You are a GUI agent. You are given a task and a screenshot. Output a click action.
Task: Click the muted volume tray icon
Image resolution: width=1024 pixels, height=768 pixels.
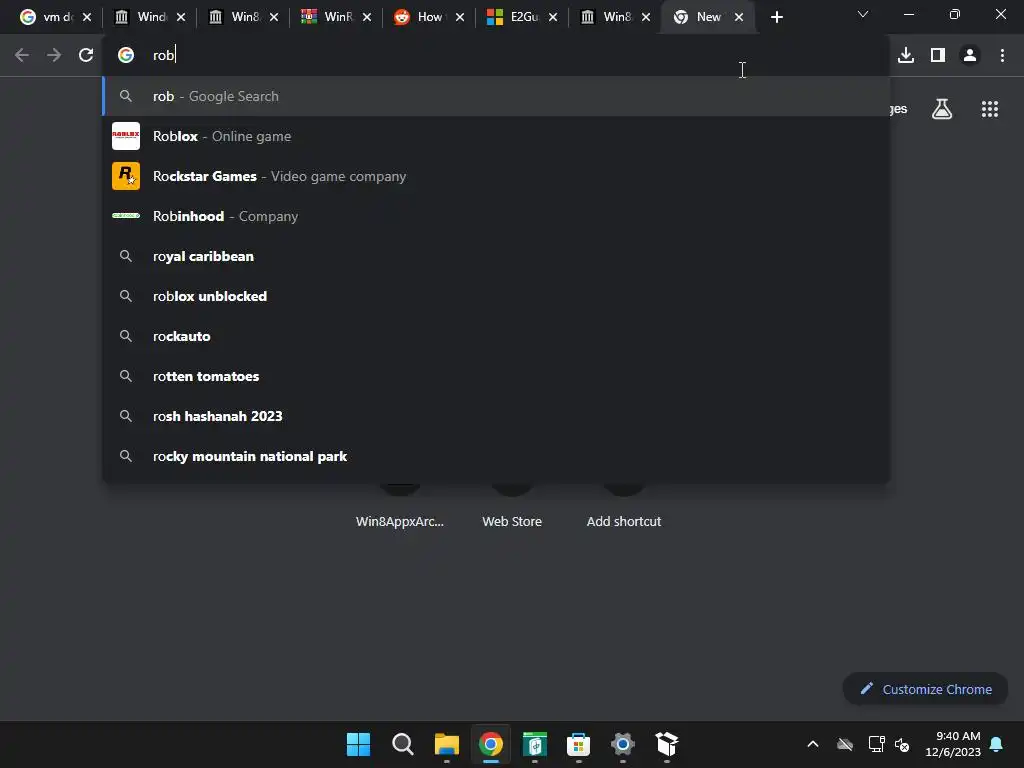pos(903,744)
